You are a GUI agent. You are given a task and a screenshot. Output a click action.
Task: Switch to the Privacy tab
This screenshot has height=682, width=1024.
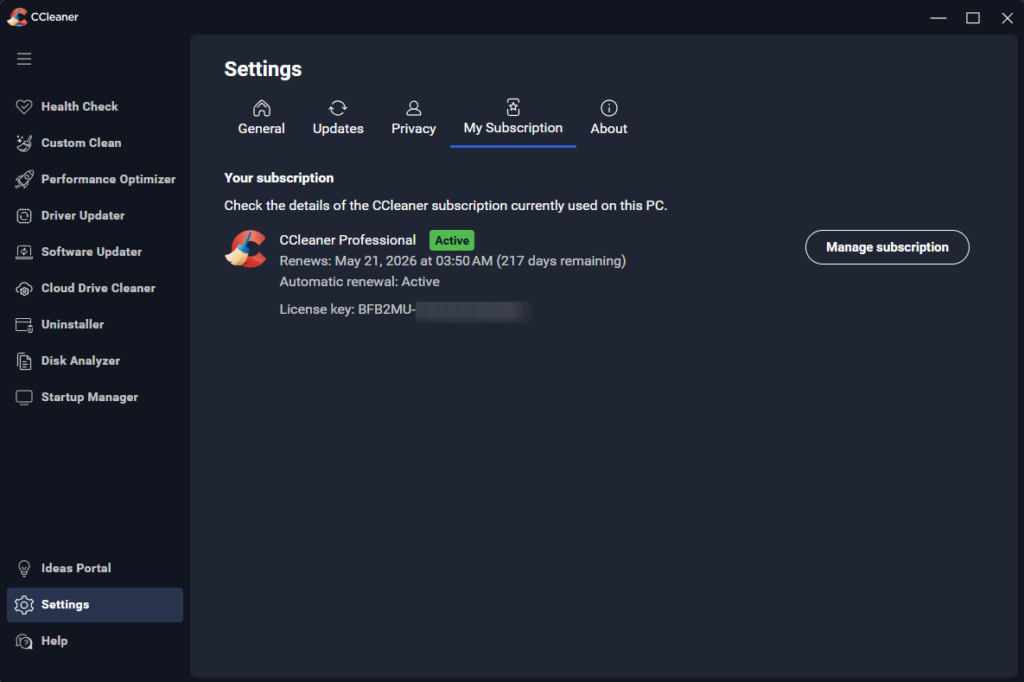(413, 117)
